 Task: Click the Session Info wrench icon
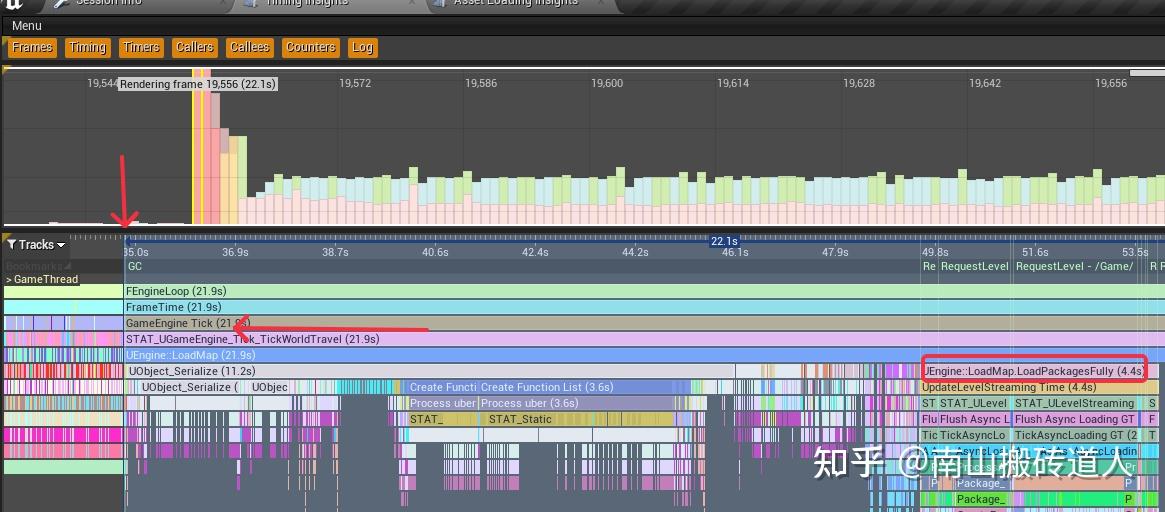pyautogui.click(x=62, y=3)
